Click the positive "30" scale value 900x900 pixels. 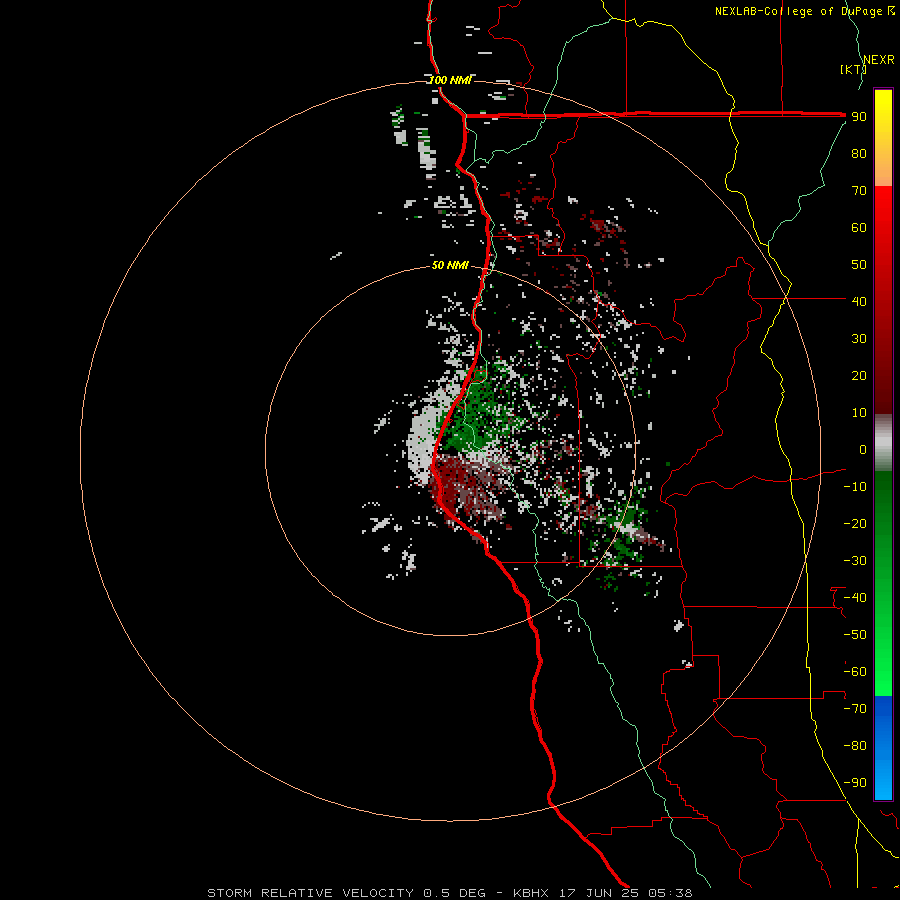pos(859,339)
